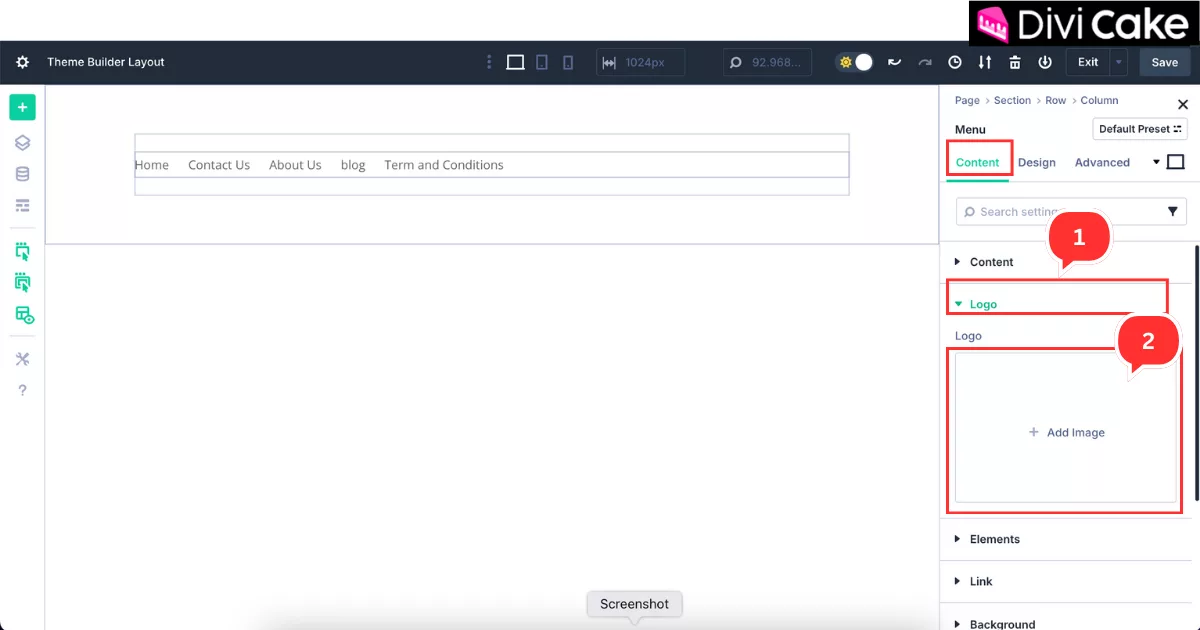The image size is (1200, 630).
Task: Go to Row in the breadcrumb
Action: [1056, 100]
